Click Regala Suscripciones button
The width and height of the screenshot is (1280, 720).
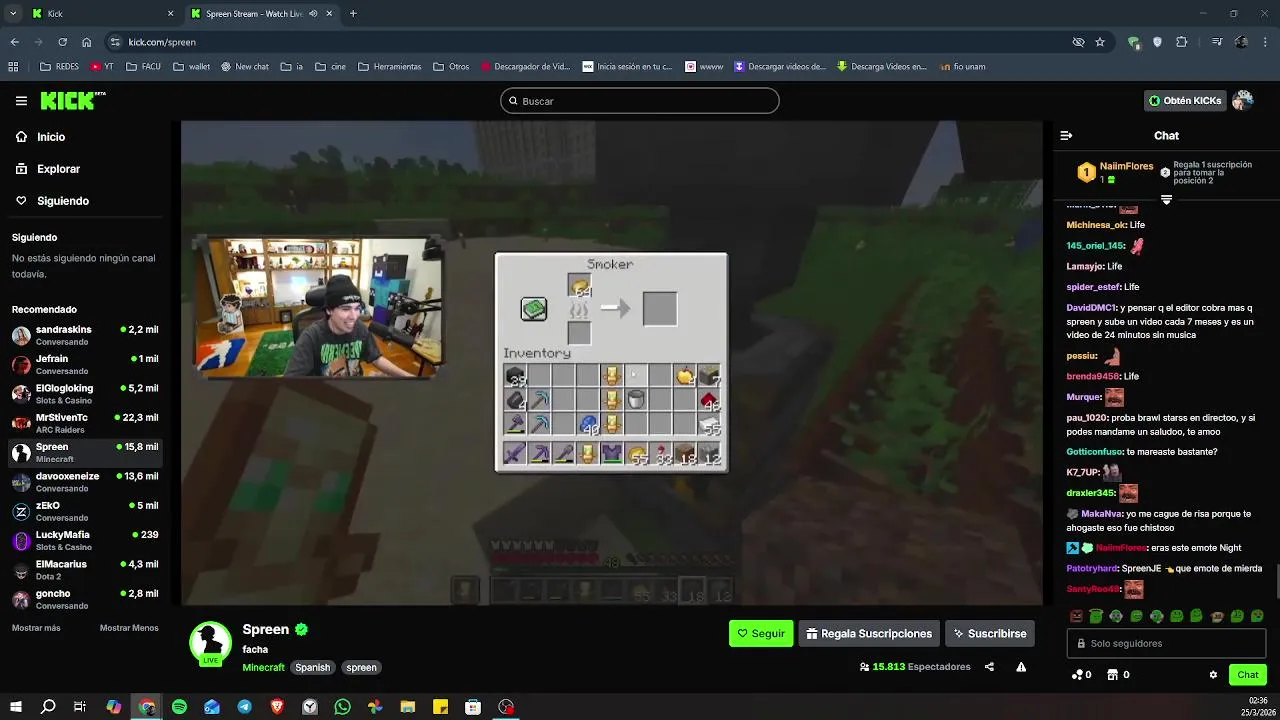tap(869, 633)
